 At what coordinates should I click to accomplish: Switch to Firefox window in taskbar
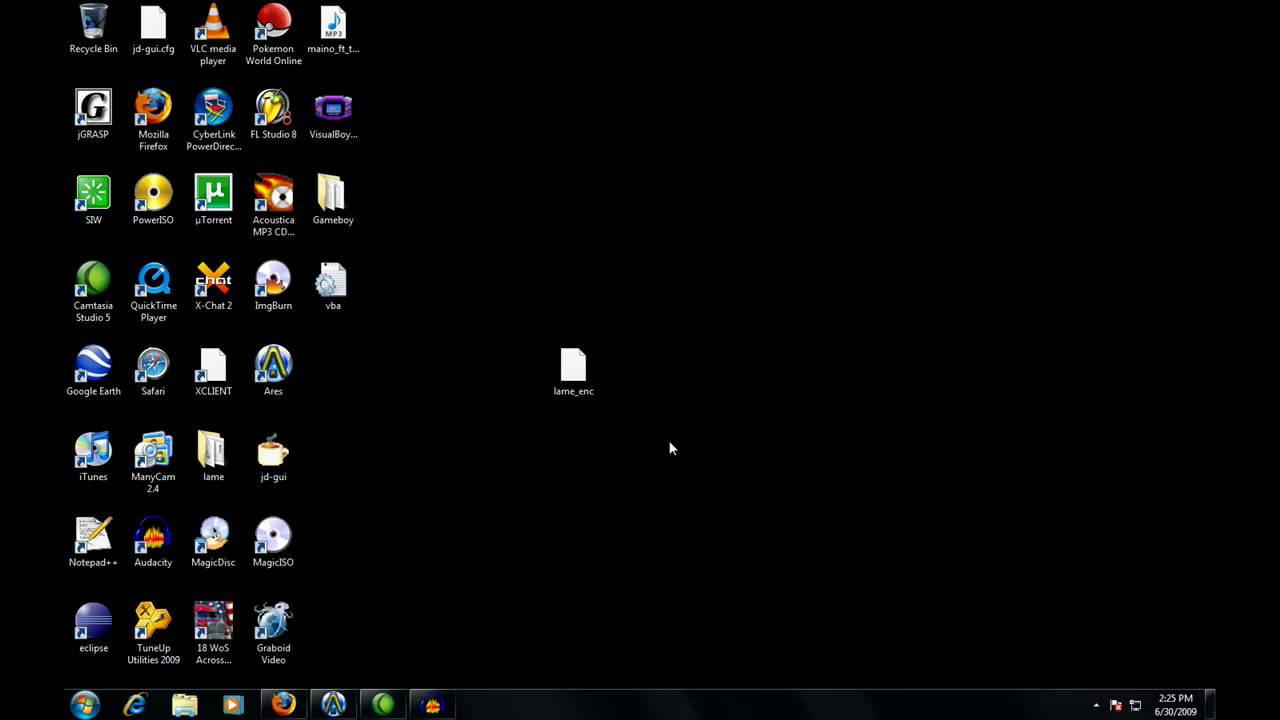click(284, 705)
